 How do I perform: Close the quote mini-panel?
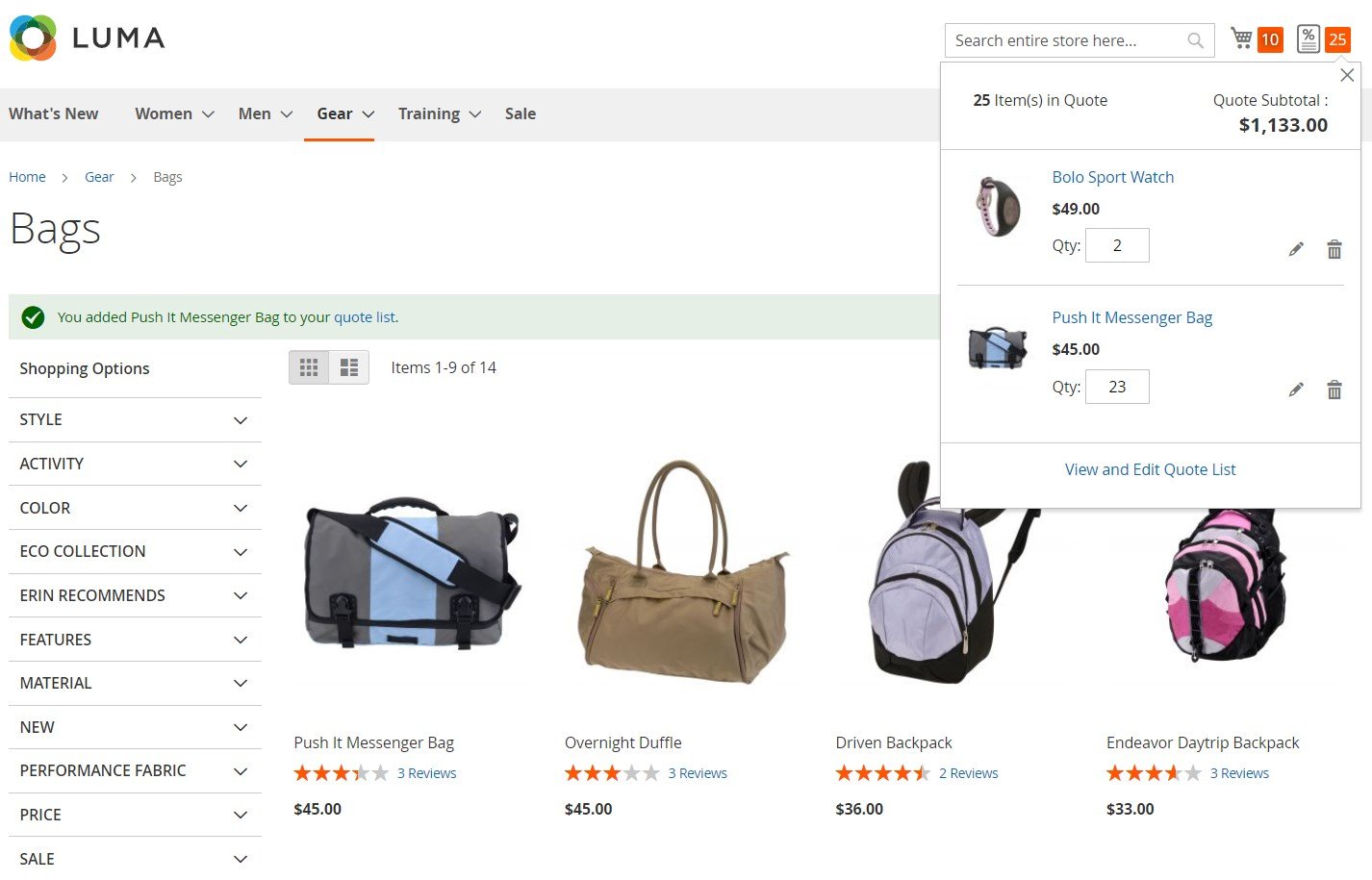coord(1347,75)
